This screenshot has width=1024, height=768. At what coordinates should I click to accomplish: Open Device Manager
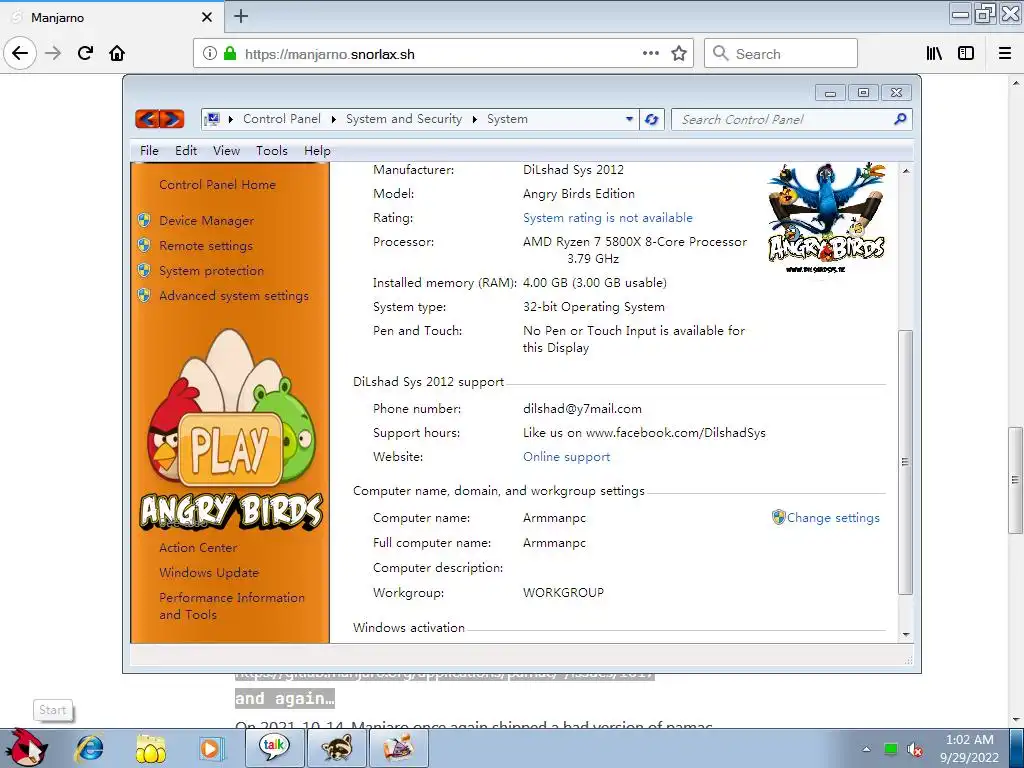click(206, 221)
